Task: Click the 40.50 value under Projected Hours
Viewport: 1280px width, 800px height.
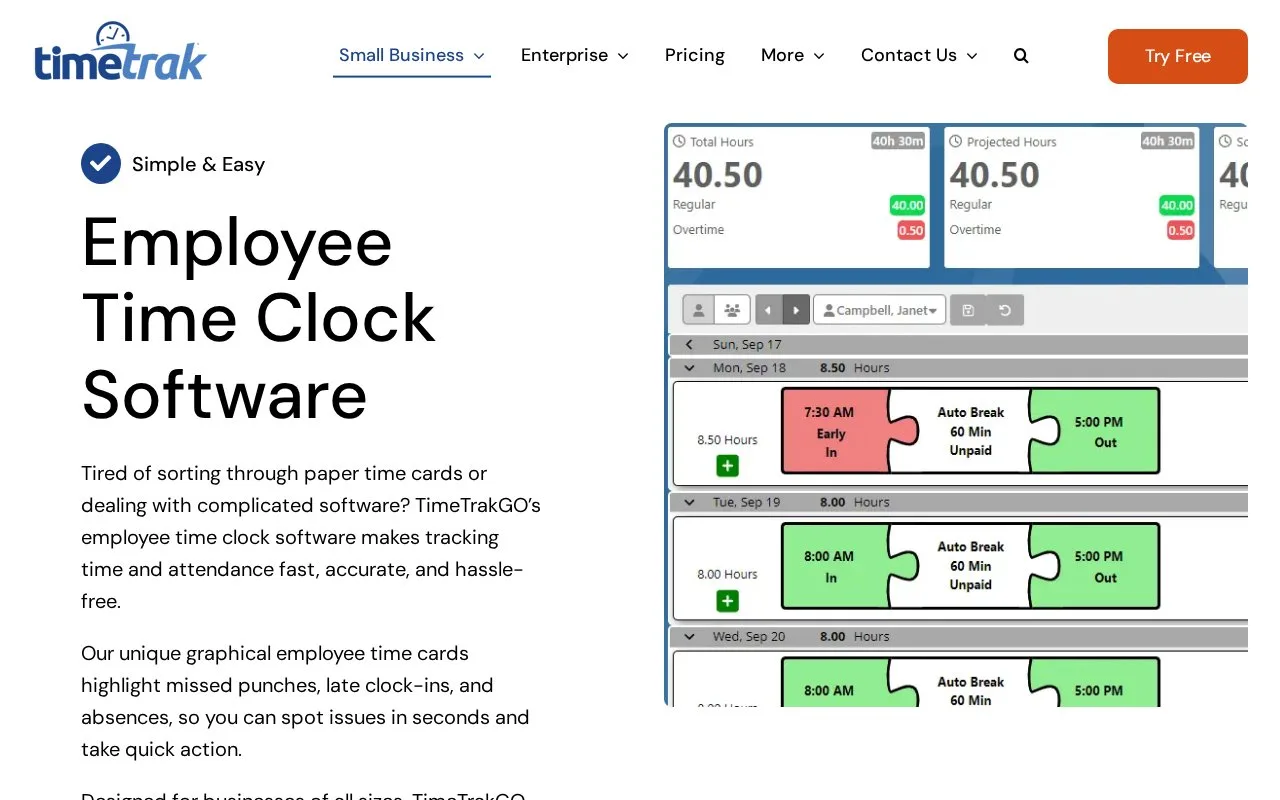Action: (x=994, y=175)
